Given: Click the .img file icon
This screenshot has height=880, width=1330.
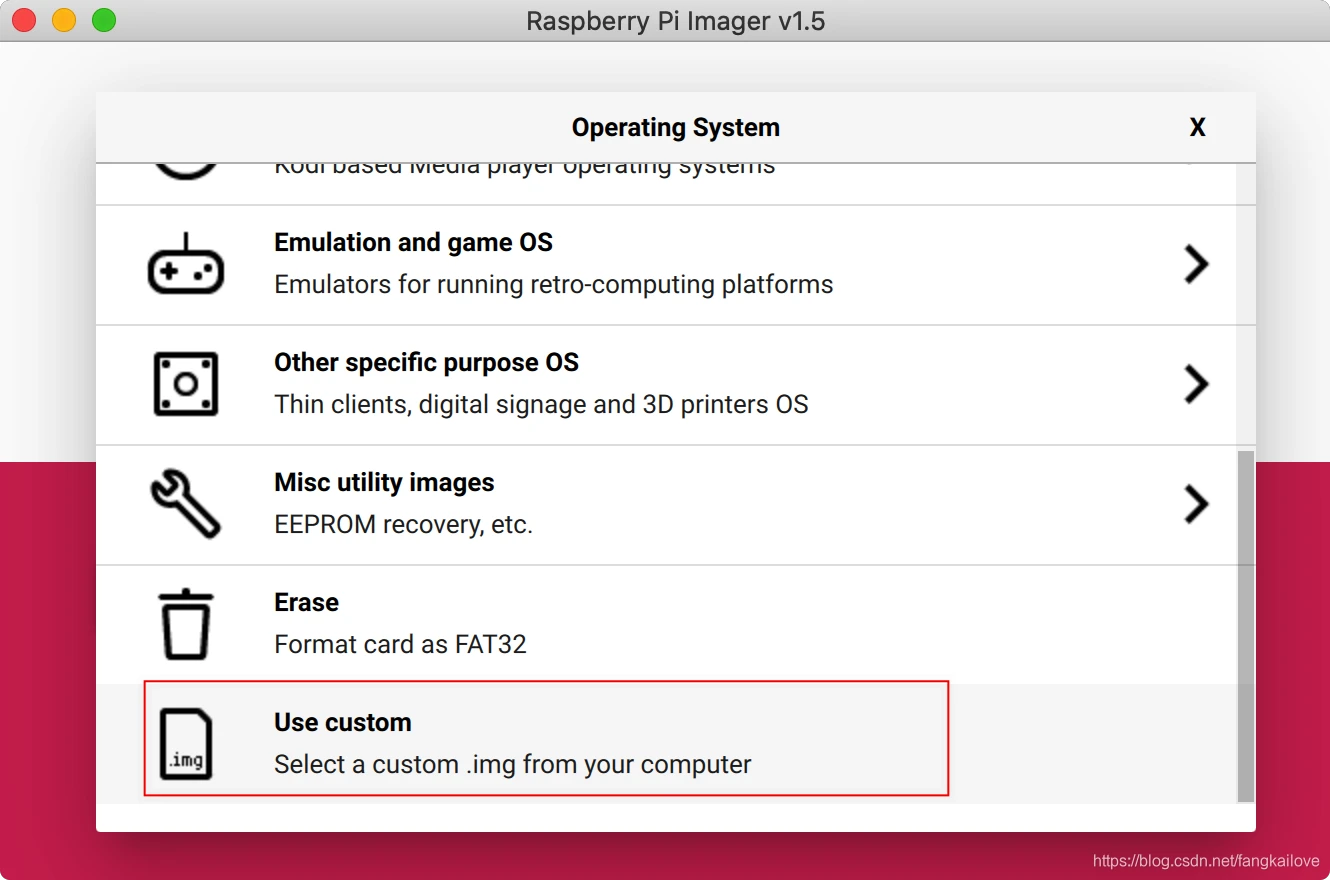Looking at the screenshot, I should (186, 744).
